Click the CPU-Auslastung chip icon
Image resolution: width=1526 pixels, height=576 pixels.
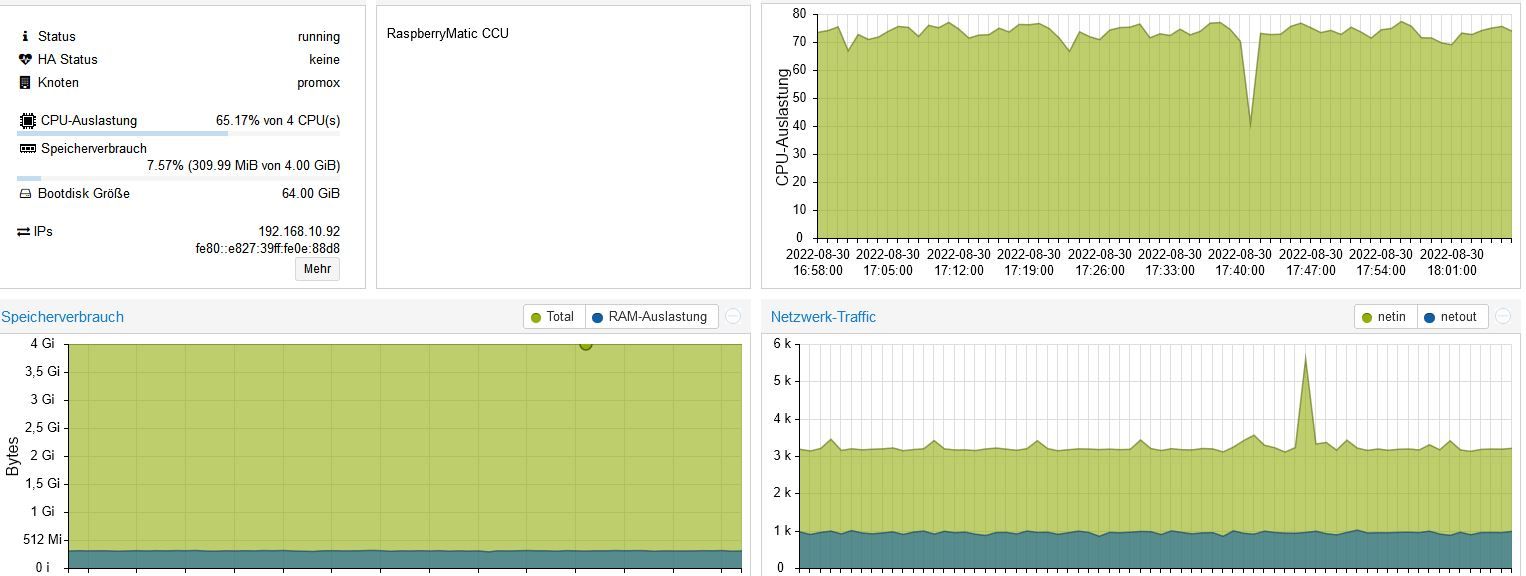(27, 120)
